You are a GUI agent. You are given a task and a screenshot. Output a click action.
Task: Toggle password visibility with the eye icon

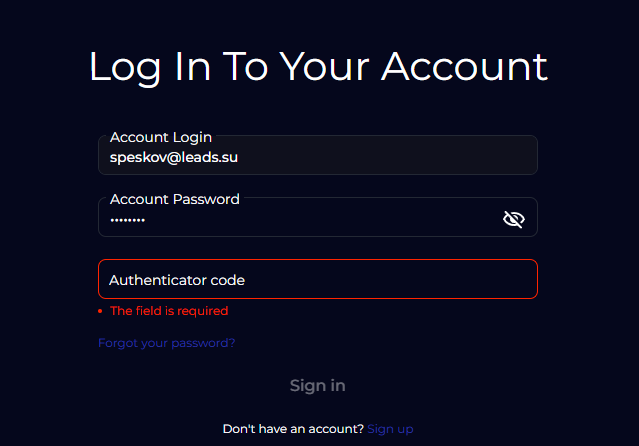(x=513, y=219)
